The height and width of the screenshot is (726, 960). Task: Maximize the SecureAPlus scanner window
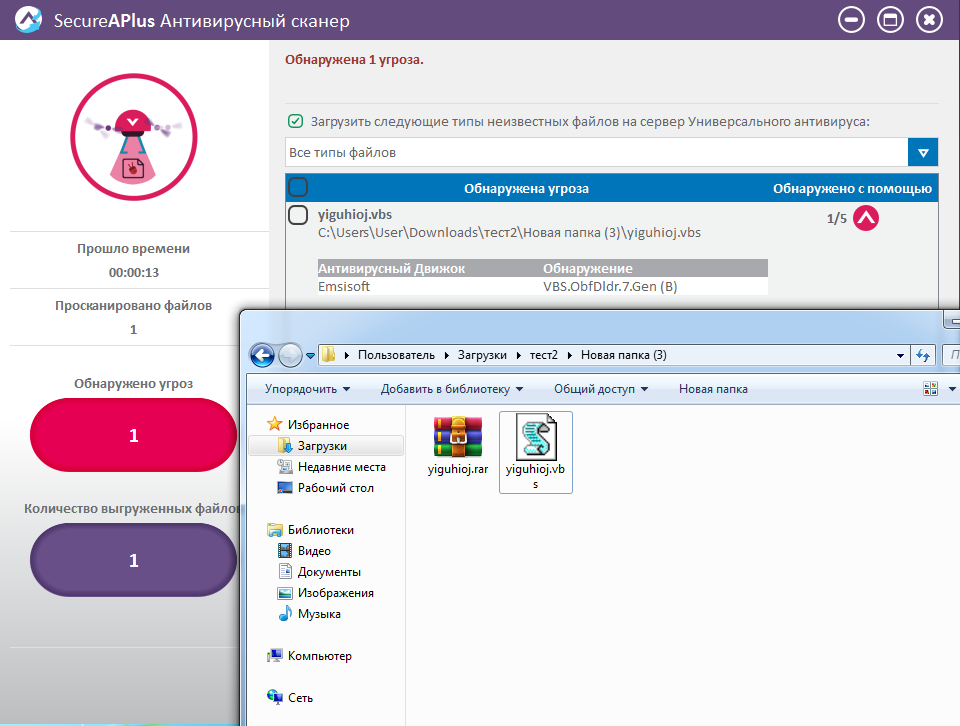point(890,20)
